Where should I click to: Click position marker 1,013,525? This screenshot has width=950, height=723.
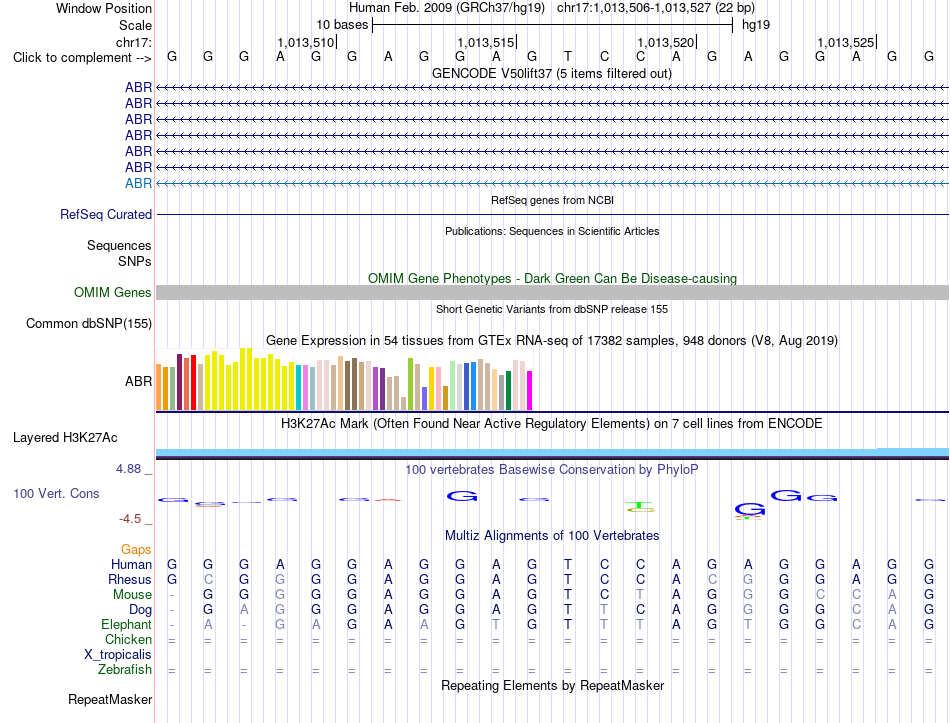tap(846, 42)
